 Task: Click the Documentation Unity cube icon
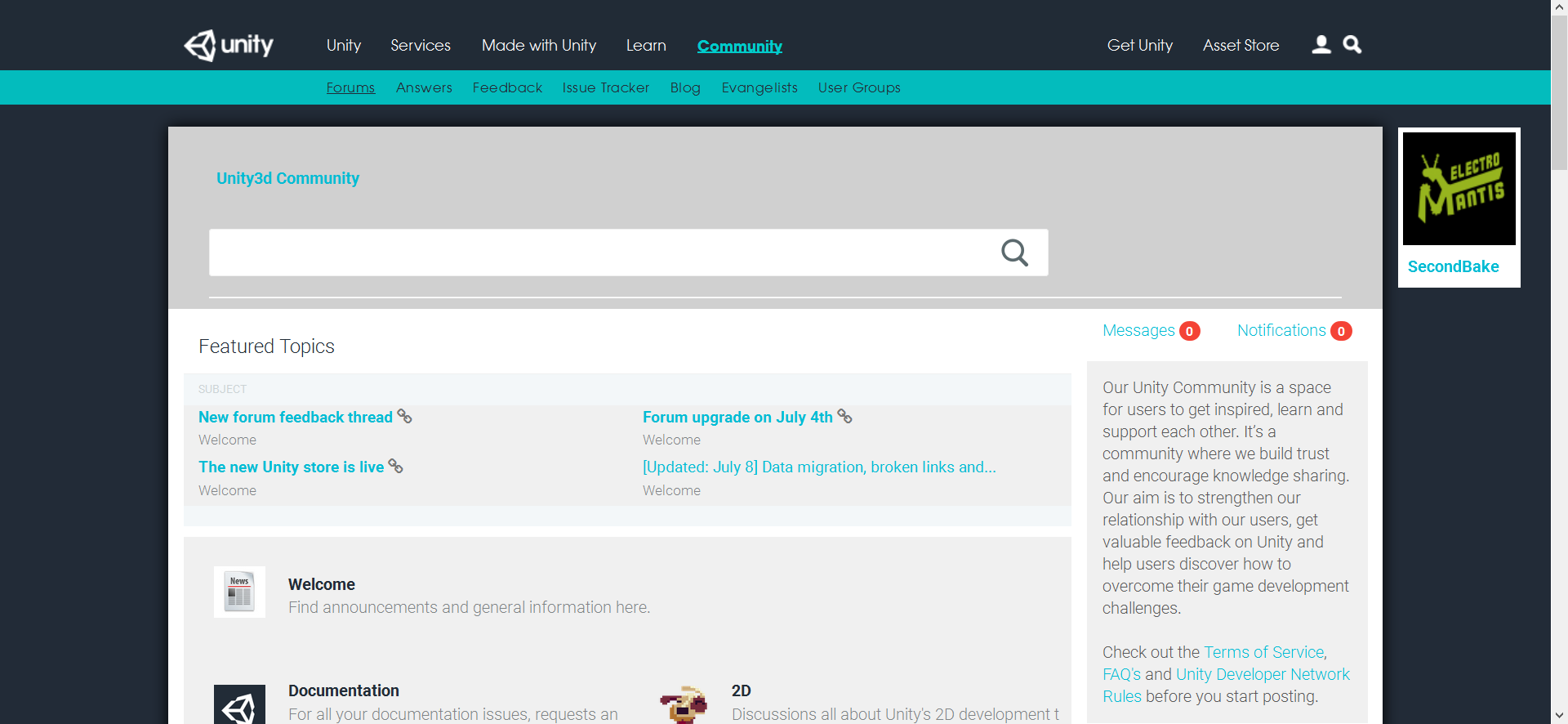(239, 704)
